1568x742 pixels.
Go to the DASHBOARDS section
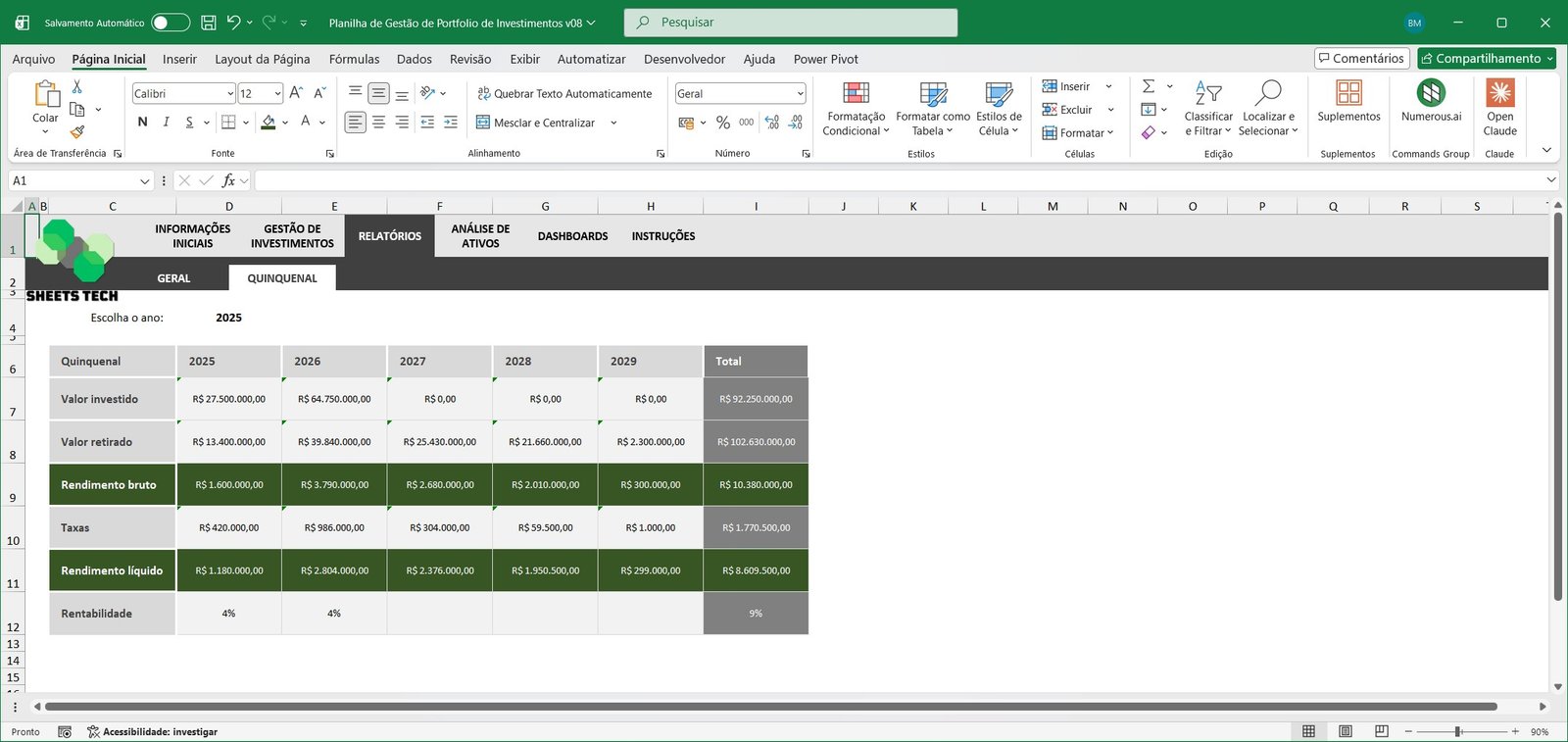tap(572, 236)
